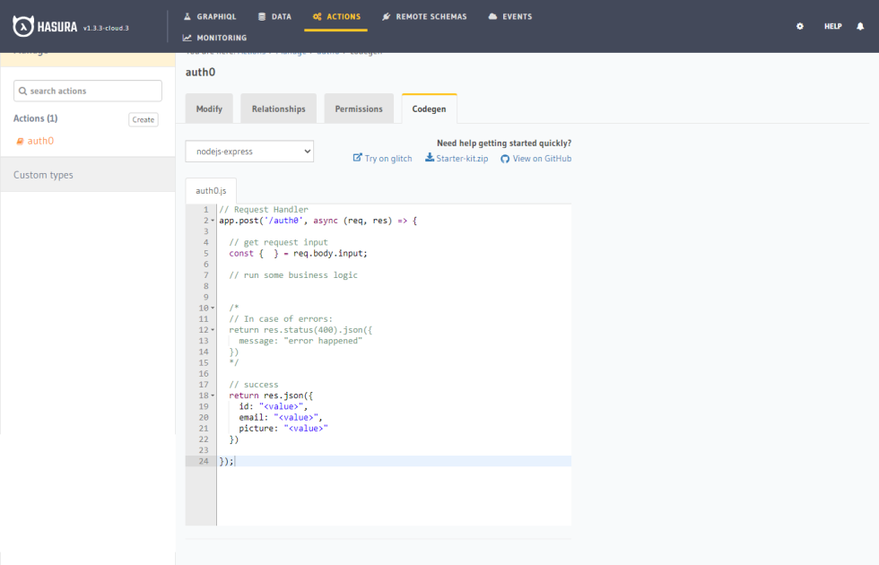Click the Hasura logo icon

click(x=23, y=26)
